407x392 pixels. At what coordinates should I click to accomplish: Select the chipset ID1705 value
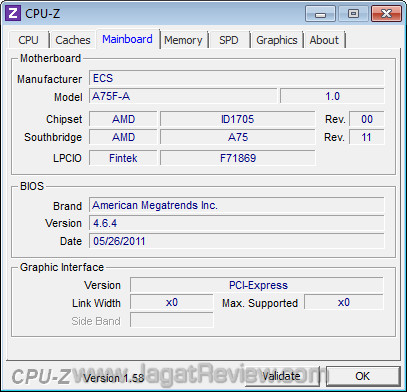point(237,119)
